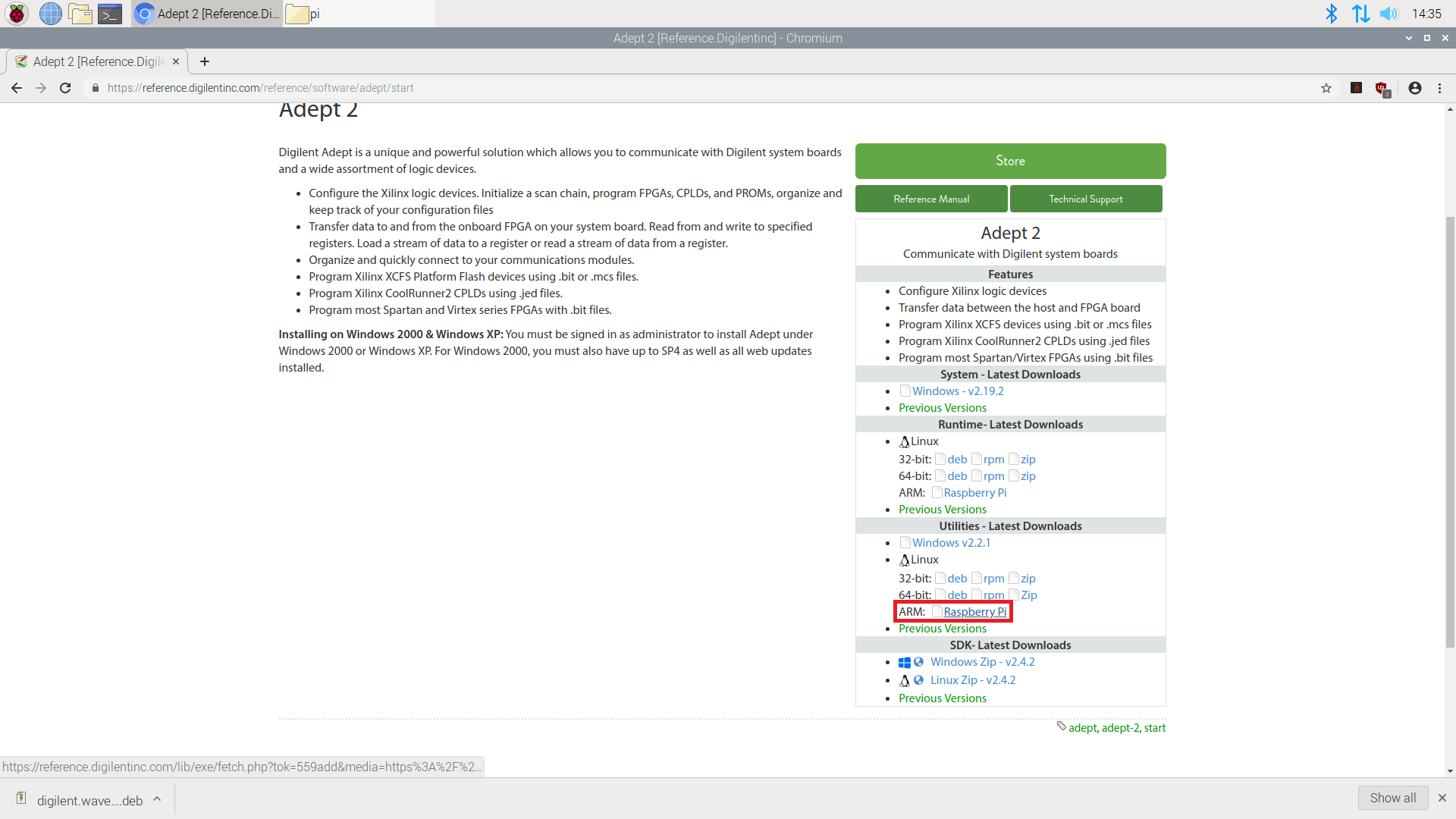Open the network arrows tray icon
The height and width of the screenshot is (819, 1456).
click(x=1360, y=14)
